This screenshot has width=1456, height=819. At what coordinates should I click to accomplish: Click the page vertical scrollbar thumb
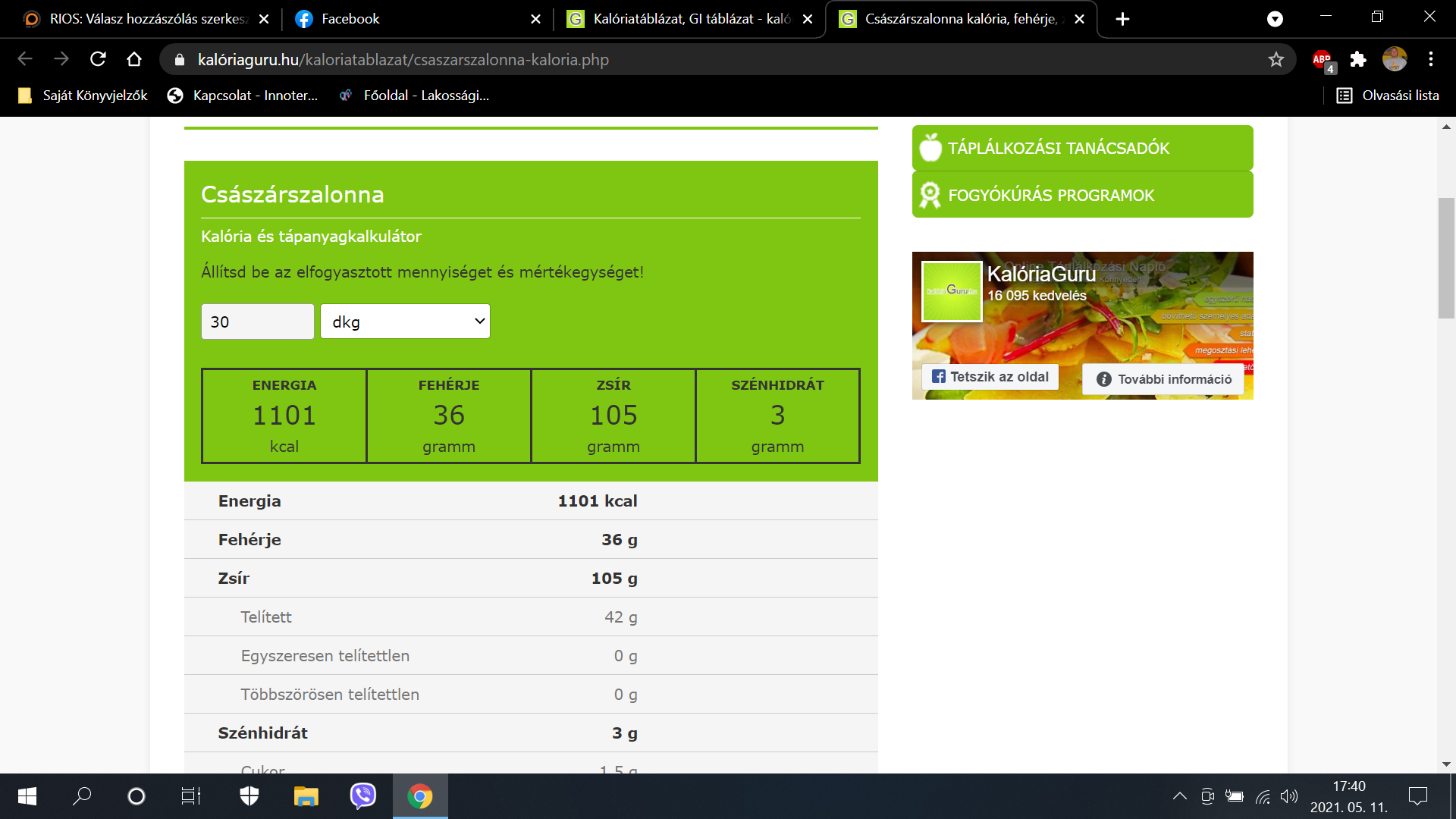pyautogui.click(x=1446, y=258)
